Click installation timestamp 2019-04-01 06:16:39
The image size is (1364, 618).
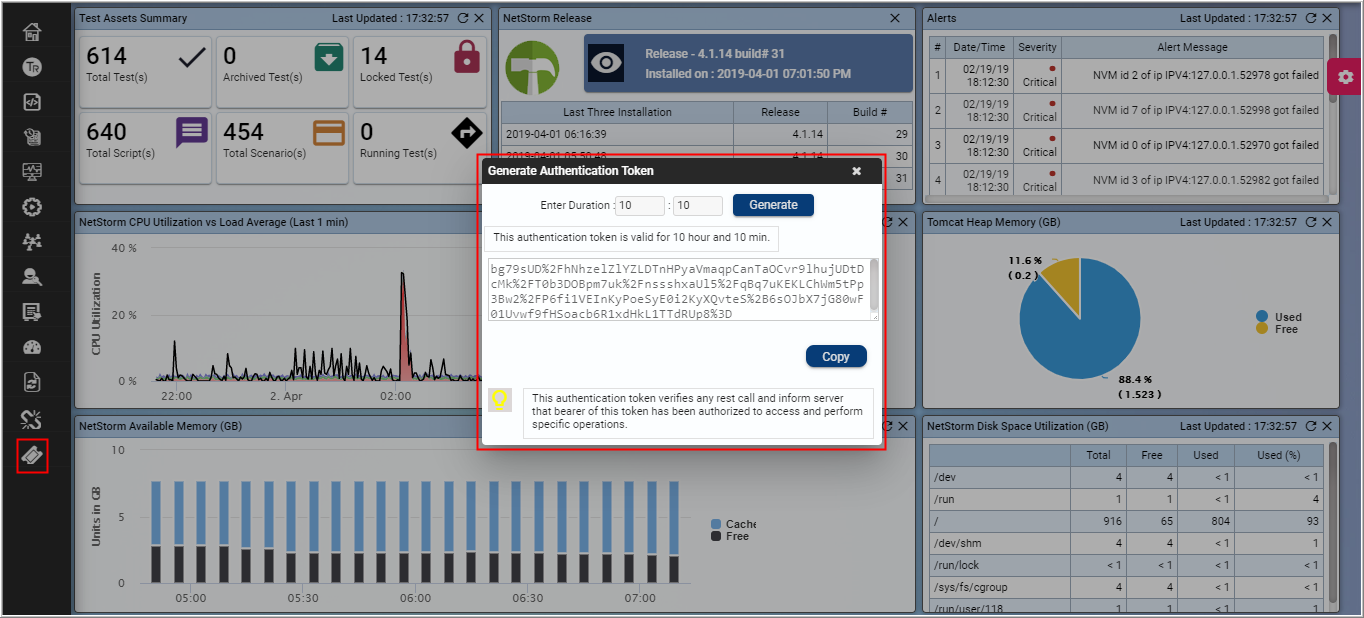[x=554, y=134]
